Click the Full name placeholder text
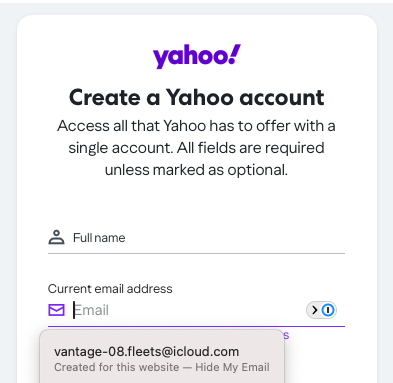 pyautogui.click(x=99, y=238)
